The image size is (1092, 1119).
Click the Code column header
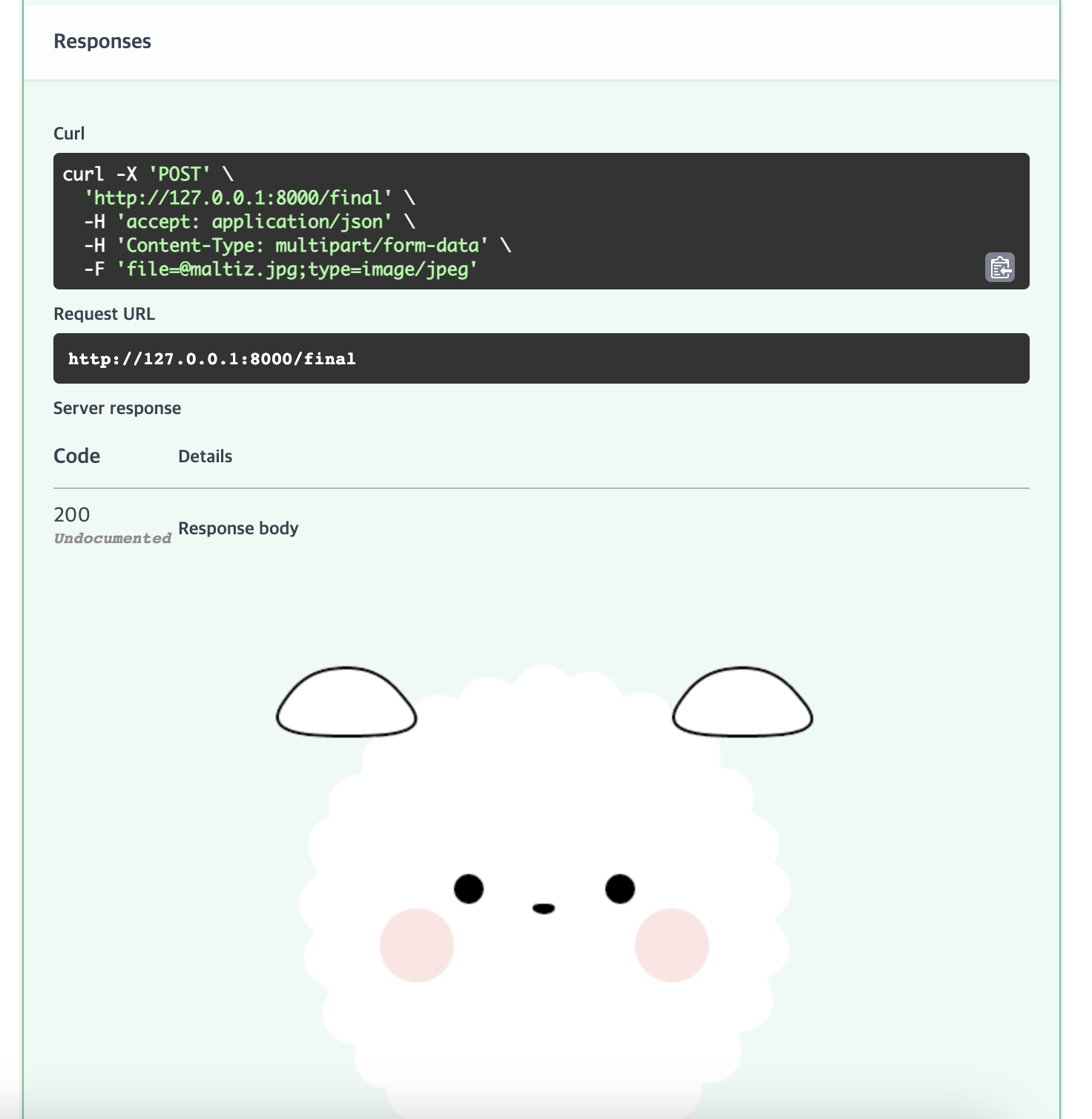tap(76, 455)
